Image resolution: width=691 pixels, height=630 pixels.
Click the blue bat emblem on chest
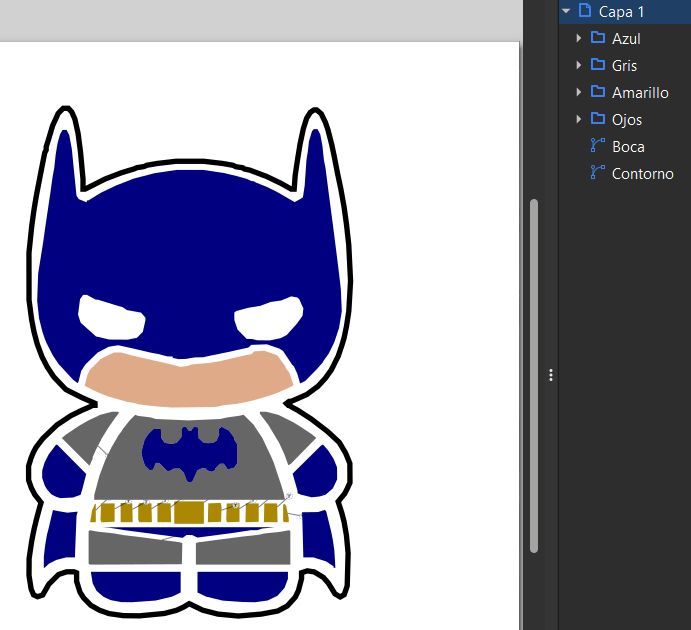(x=189, y=453)
